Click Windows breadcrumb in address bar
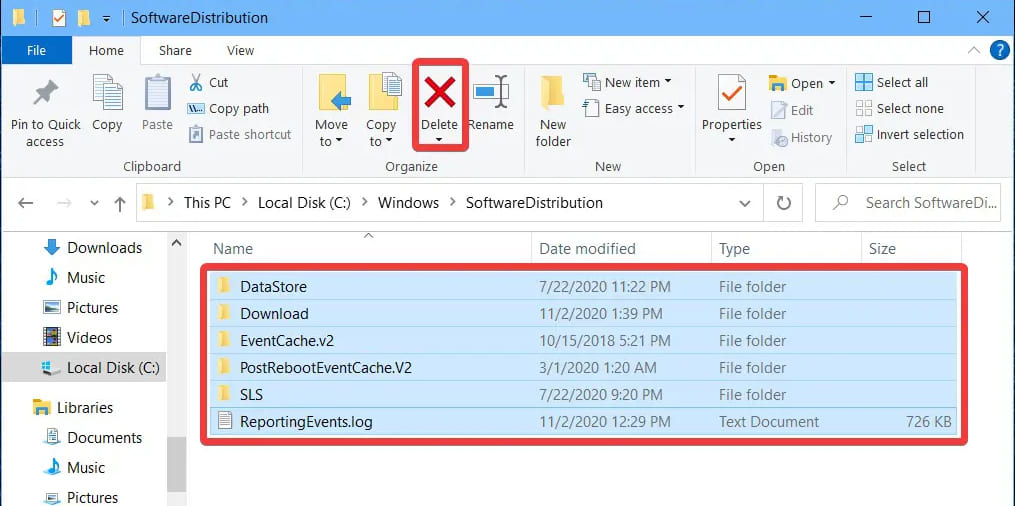 pos(408,203)
